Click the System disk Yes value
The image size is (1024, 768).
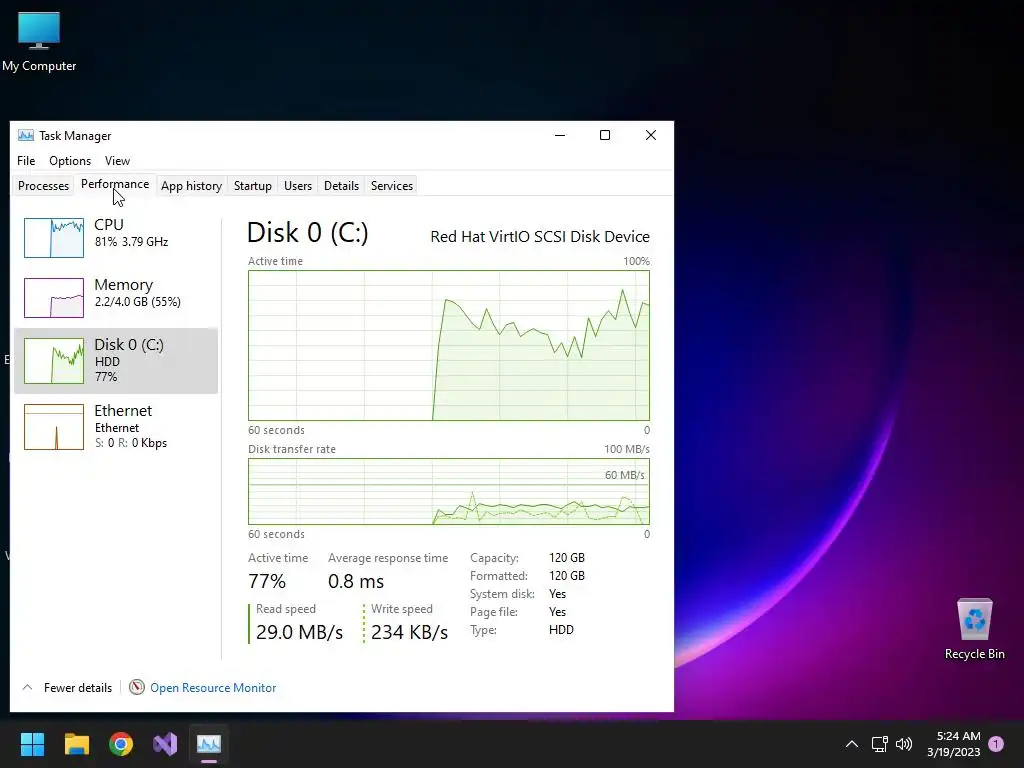(558, 594)
